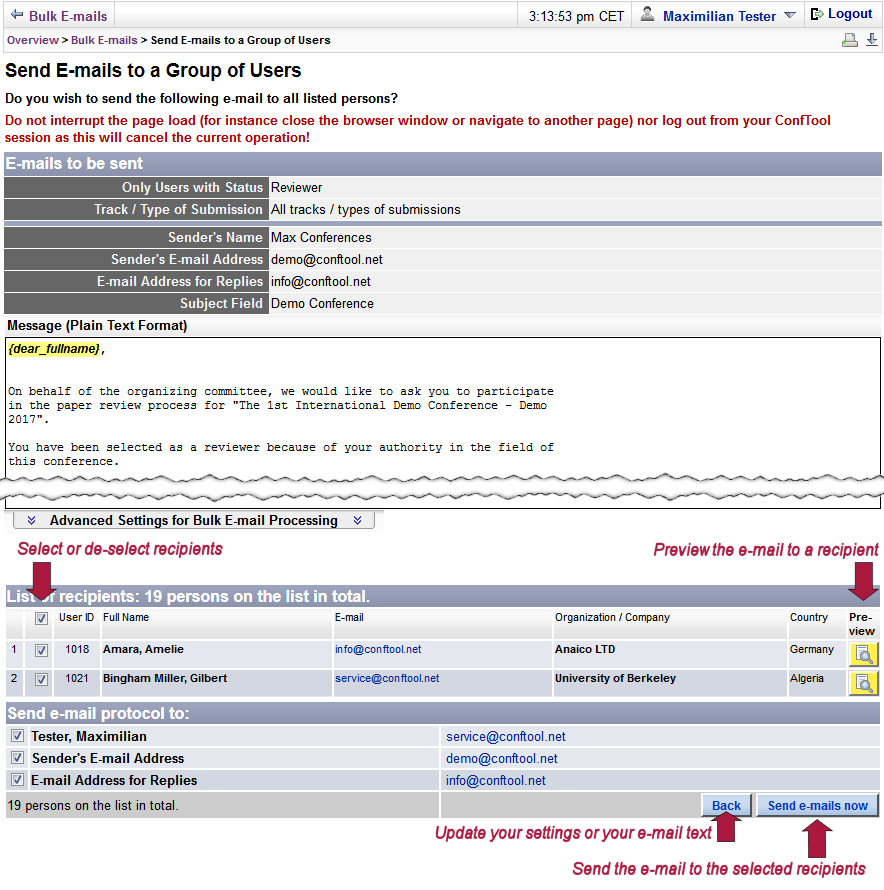This screenshot has height=890, width=884.
Task: Click the E-mail column header
Action: [x=349, y=618]
